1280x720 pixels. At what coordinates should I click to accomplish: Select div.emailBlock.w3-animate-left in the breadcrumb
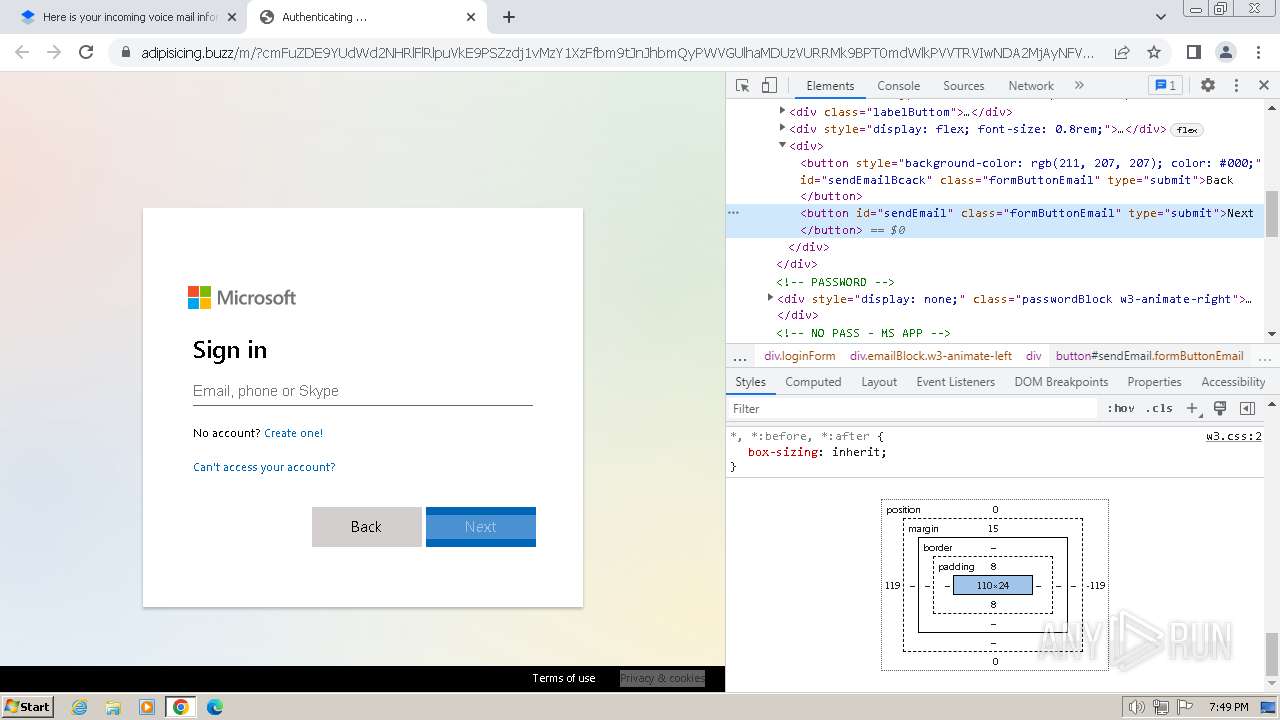click(930, 356)
